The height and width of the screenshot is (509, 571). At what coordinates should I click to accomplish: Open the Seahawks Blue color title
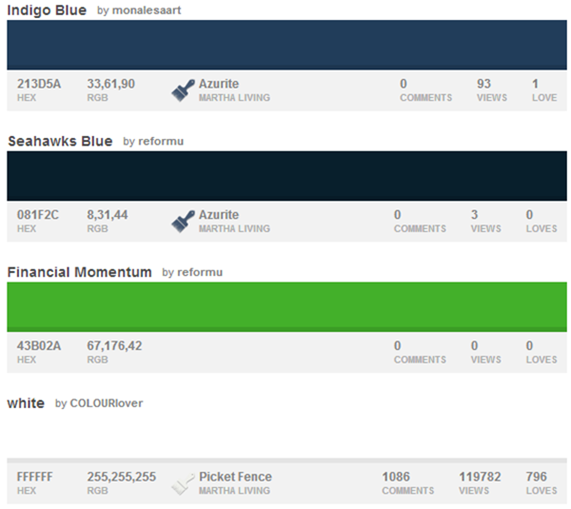(x=60, y=141)
